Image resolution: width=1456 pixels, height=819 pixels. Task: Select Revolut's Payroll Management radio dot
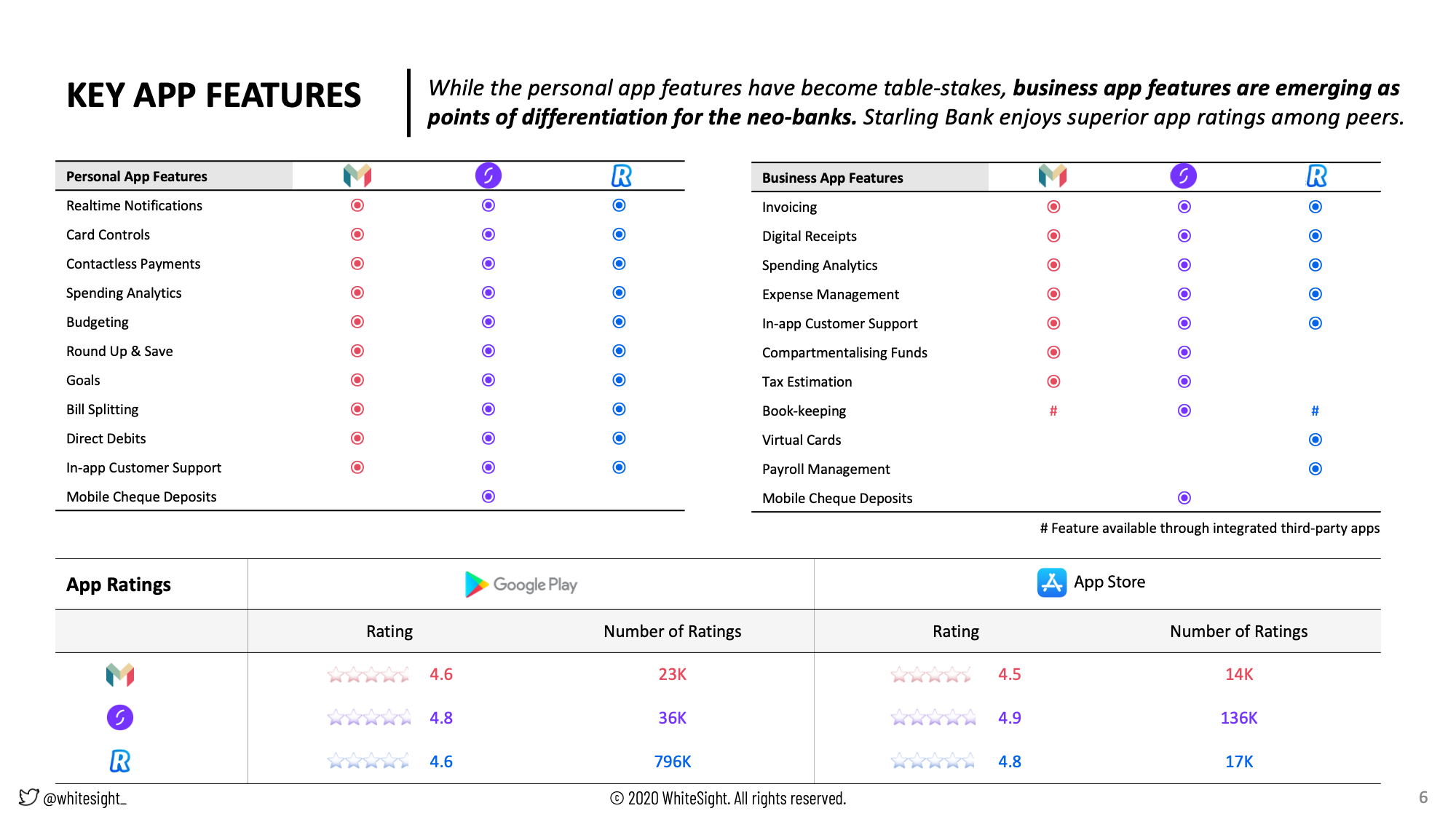coord(1315,469)
